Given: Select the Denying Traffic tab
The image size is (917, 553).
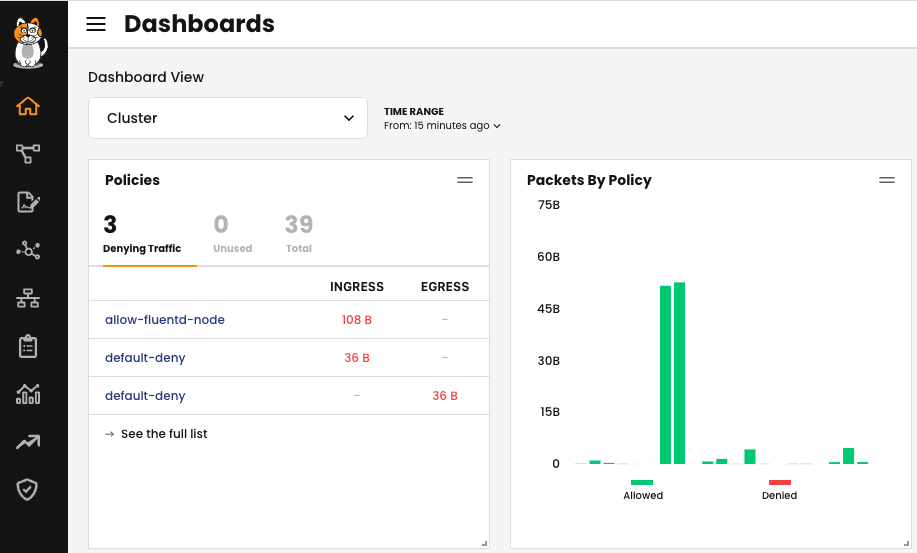Looking at the screenshot, I should coord(142,234).
